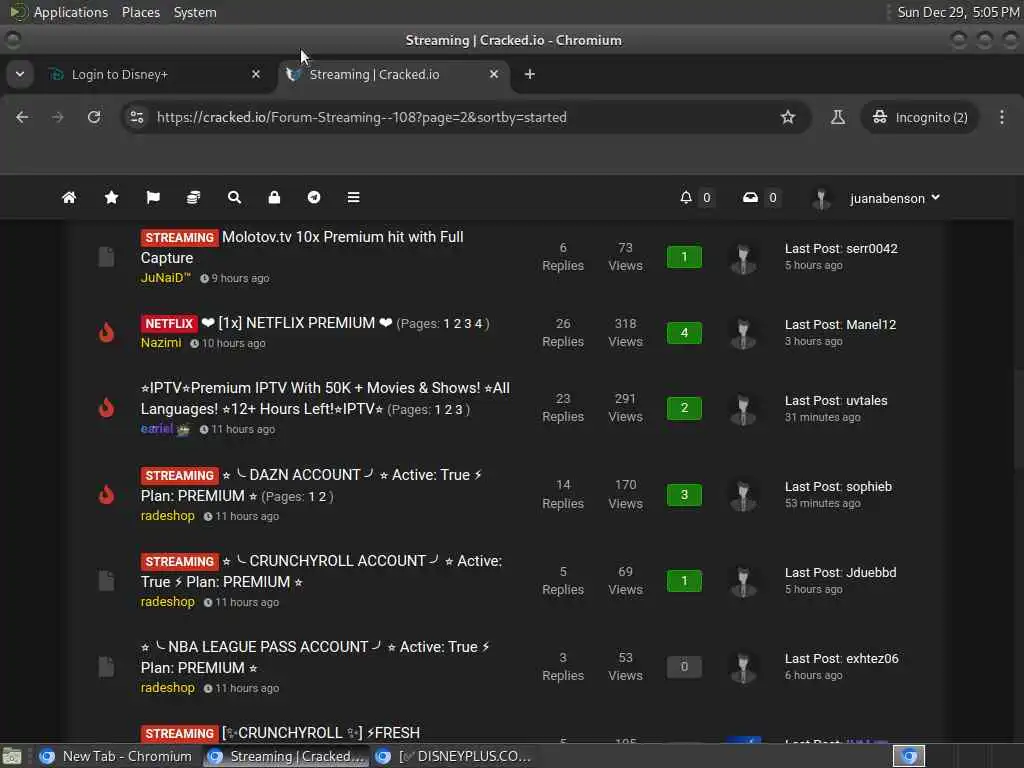Reload the page with the refresh icon
The height and width of the screenshot is (768, 1024).
tap(94, 118)
